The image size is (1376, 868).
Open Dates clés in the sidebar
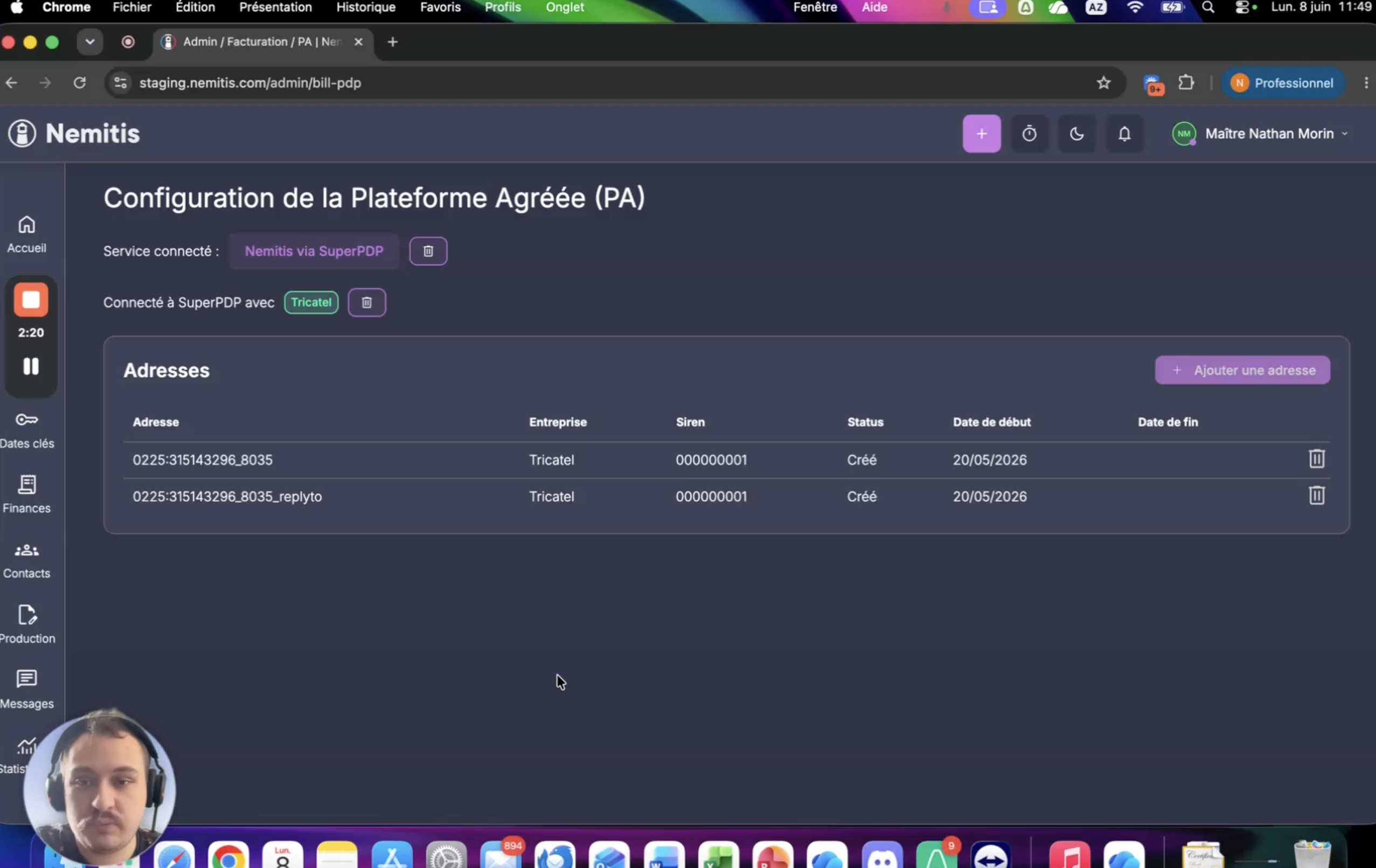(x=27, y=431)
